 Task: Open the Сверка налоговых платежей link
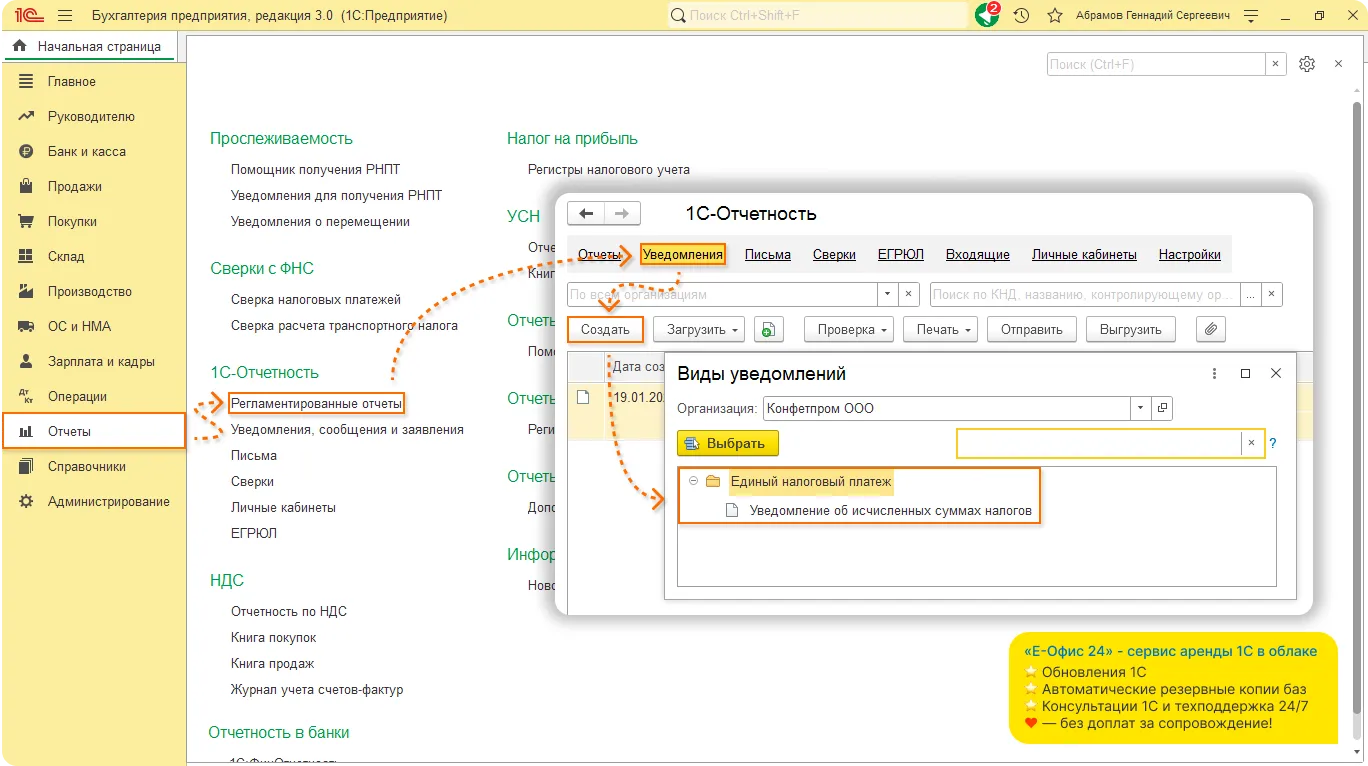315,299
